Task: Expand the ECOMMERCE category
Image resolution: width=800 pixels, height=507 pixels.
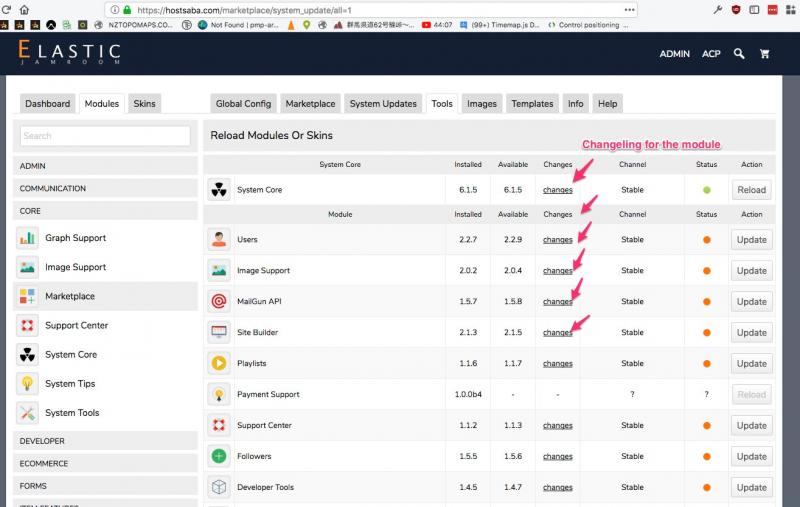Action: point(105,463)
